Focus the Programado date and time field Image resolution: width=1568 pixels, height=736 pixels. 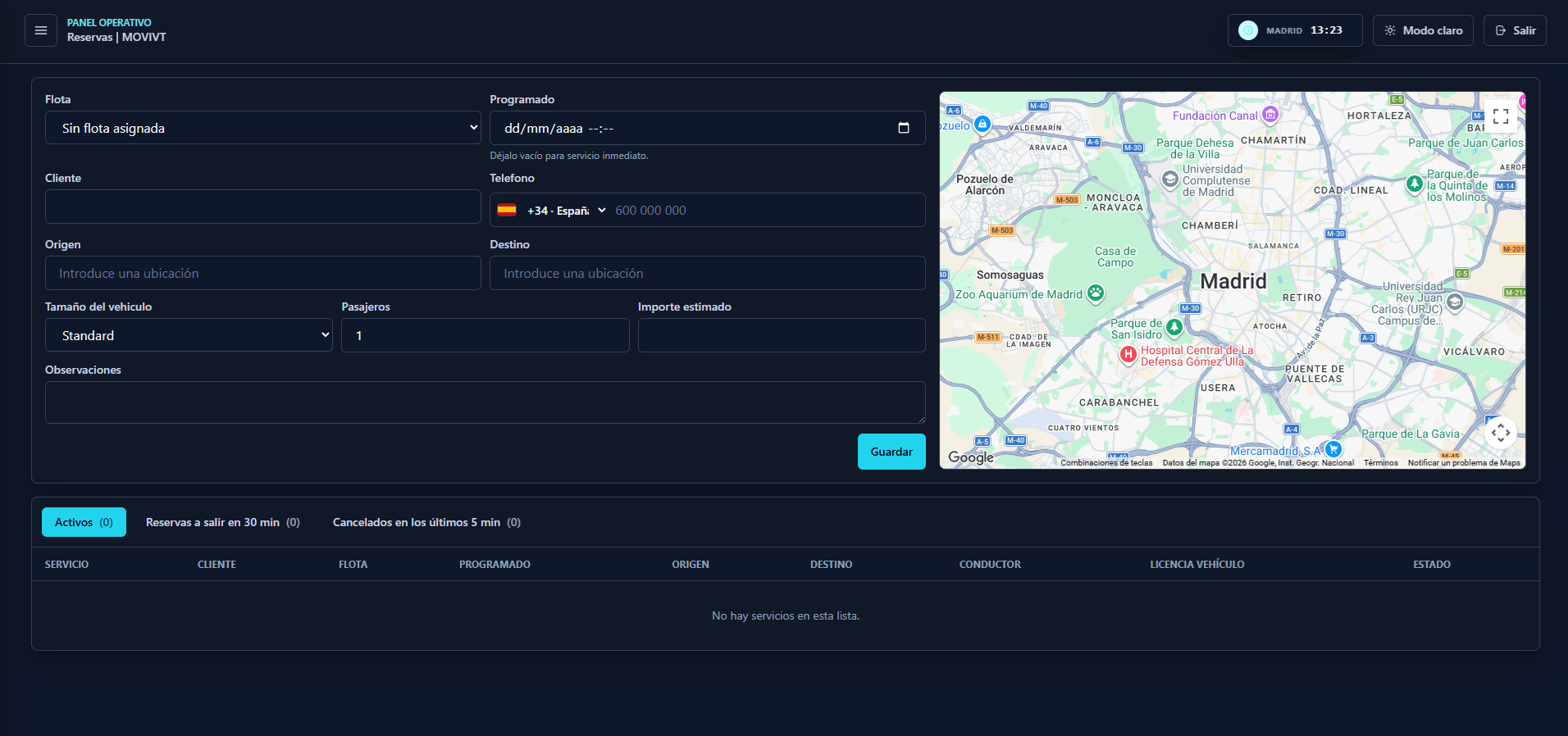(707, 128)
